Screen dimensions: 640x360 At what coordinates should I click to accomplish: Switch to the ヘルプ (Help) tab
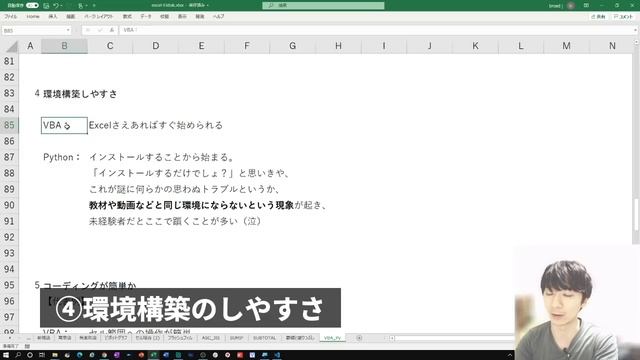[218, 16]
